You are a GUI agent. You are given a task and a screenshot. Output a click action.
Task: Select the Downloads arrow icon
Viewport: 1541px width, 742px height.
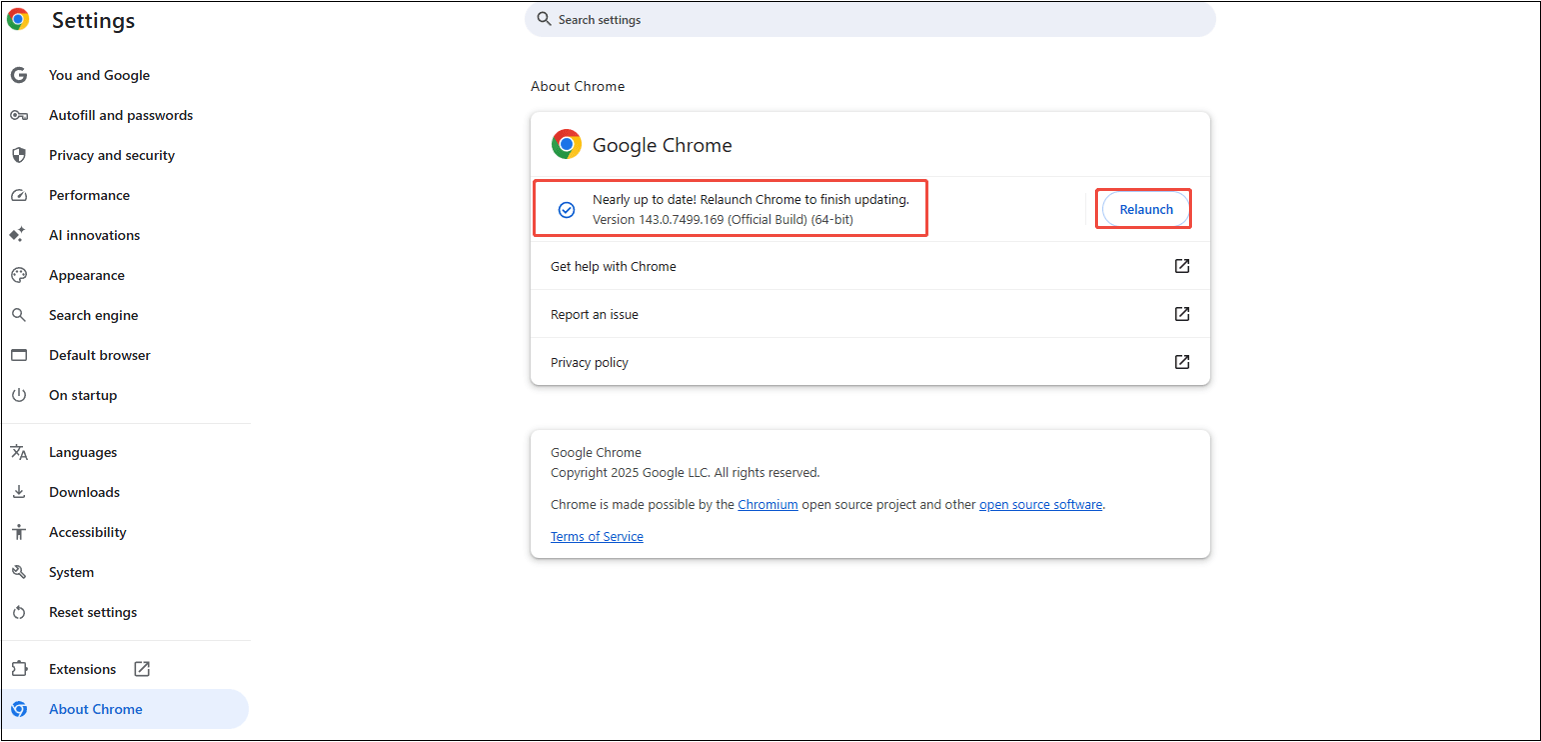point(19,492)
